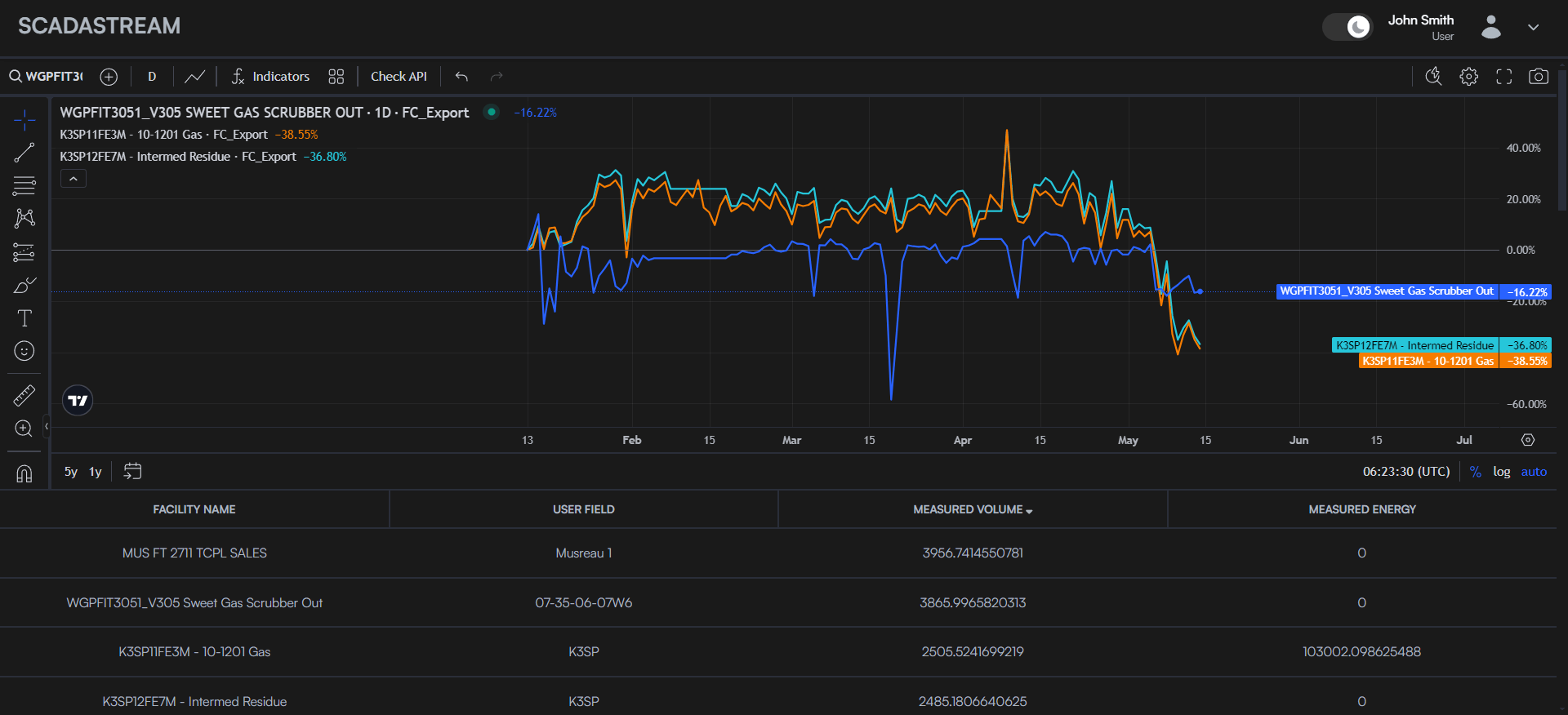This screenshot has height=715, width=1568.
Task: Open the Indicators menu
Action: (x=270, y=77)
